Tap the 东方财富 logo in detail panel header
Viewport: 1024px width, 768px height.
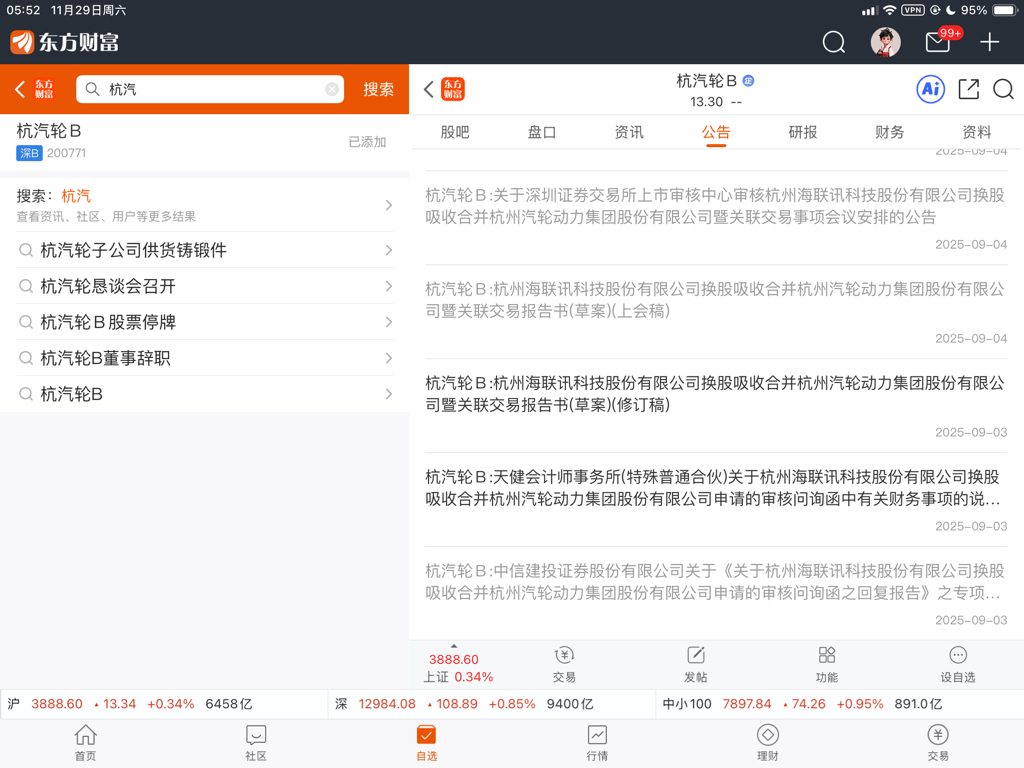pyautogui.click(x=453, y=89)
